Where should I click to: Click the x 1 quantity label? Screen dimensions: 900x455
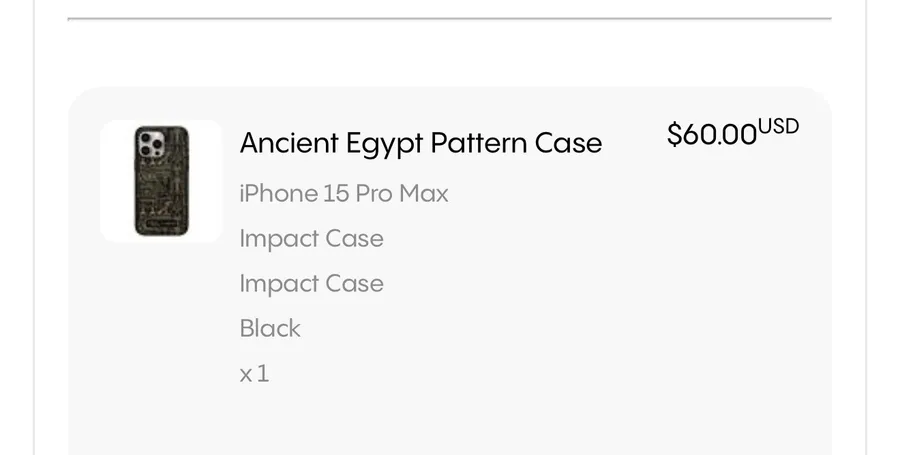[254, 374]
